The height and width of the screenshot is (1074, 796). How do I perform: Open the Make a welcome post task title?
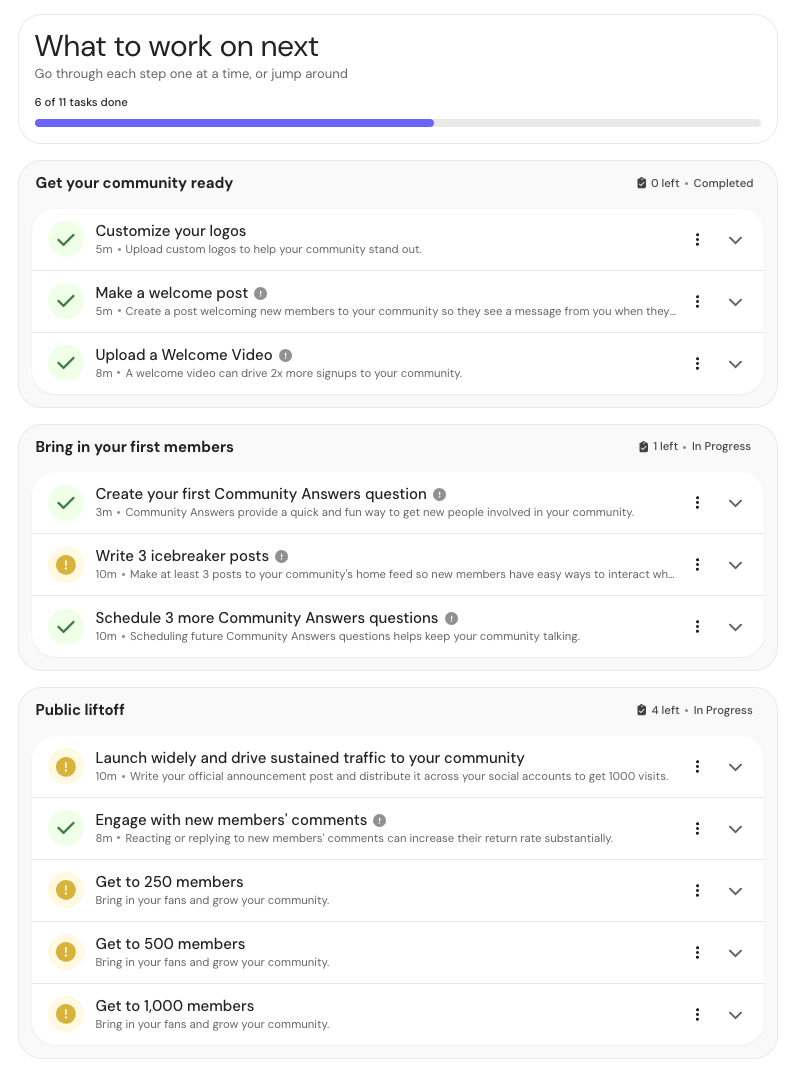pos(171,293)
